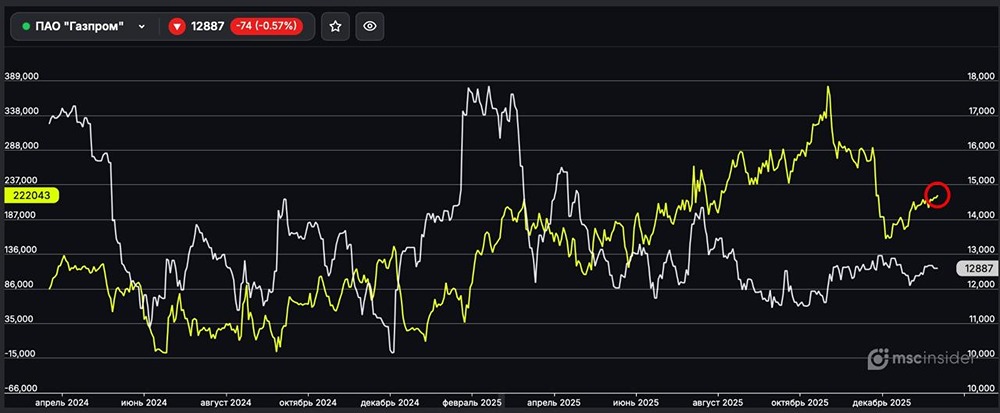The image size is (1000, 413).
Task: Select the ПАО "Газпром" ticker name
Action: click(x=80, y=27)
